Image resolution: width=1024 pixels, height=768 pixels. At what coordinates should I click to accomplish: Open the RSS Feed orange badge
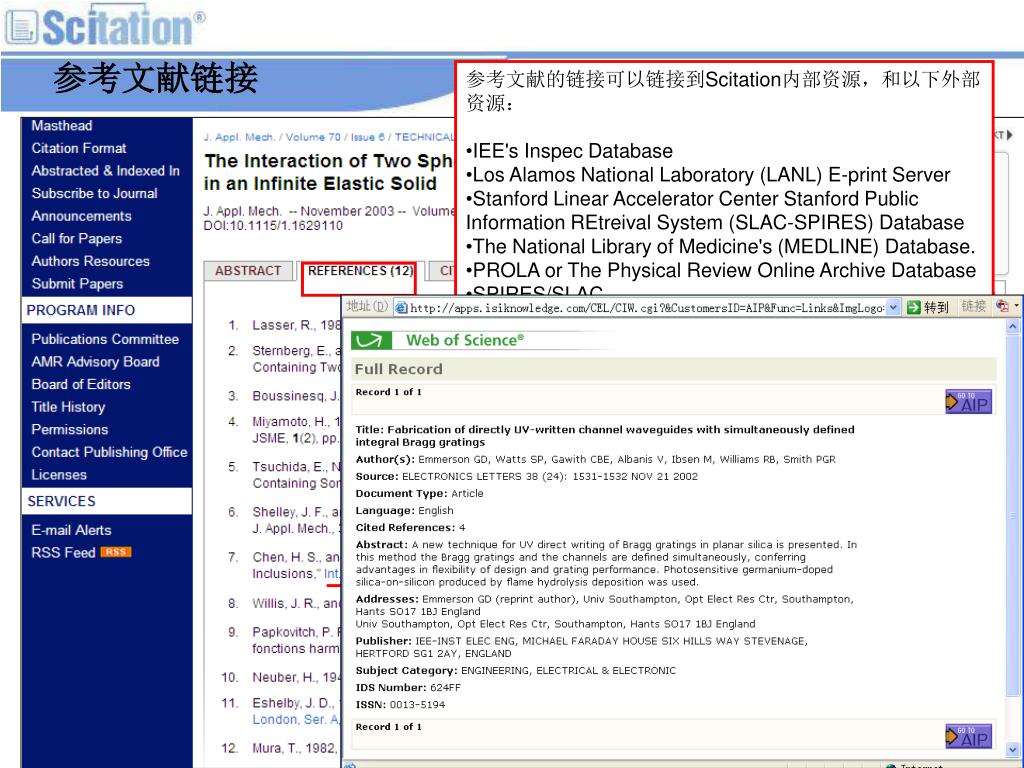(116, 552)
